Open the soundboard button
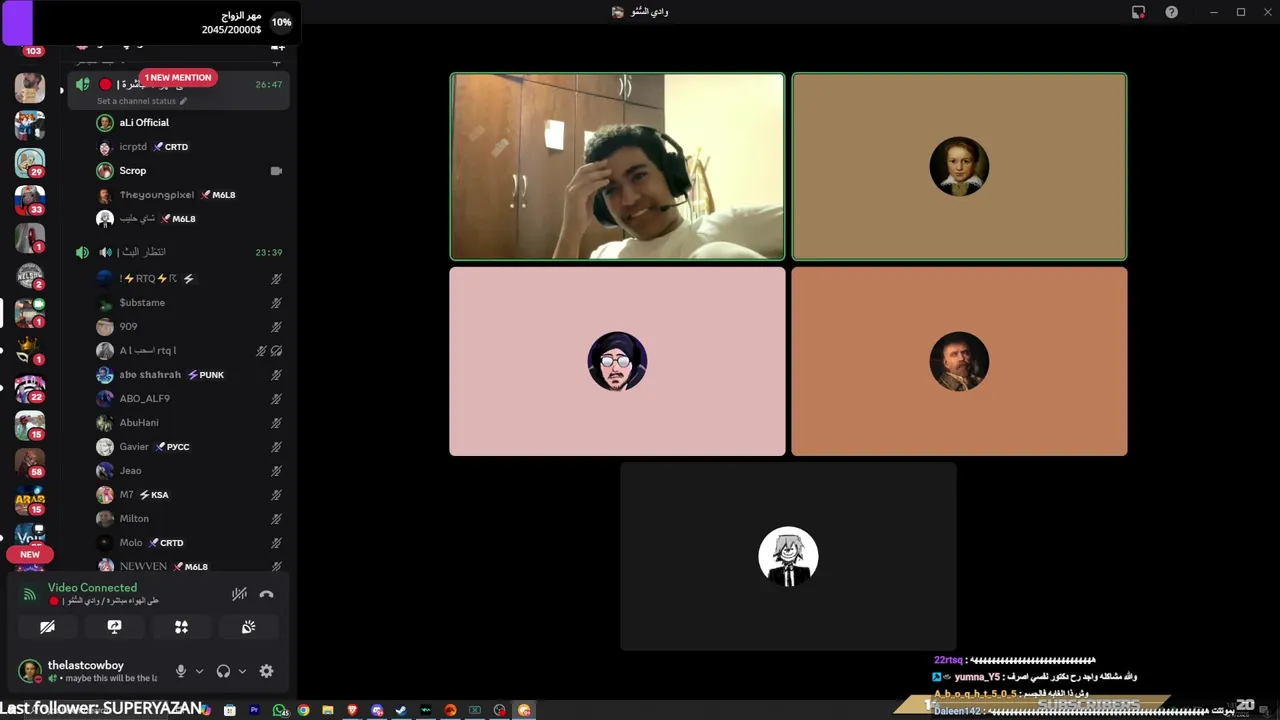 248,627
